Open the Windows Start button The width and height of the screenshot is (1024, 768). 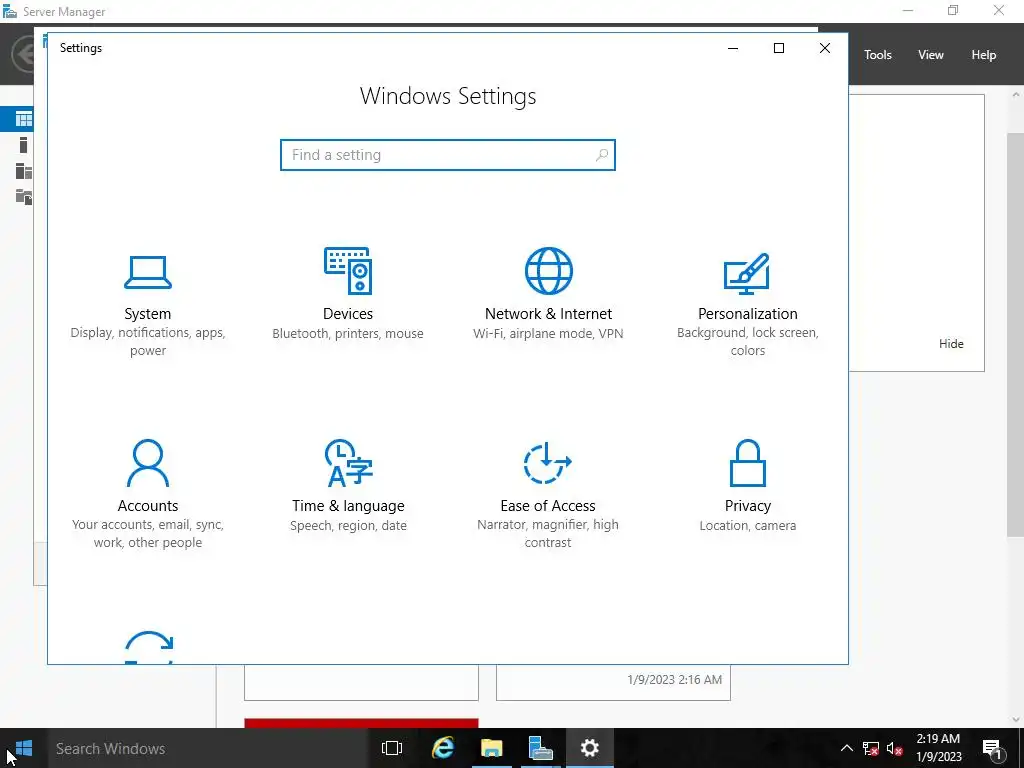(x=24, y=748)
